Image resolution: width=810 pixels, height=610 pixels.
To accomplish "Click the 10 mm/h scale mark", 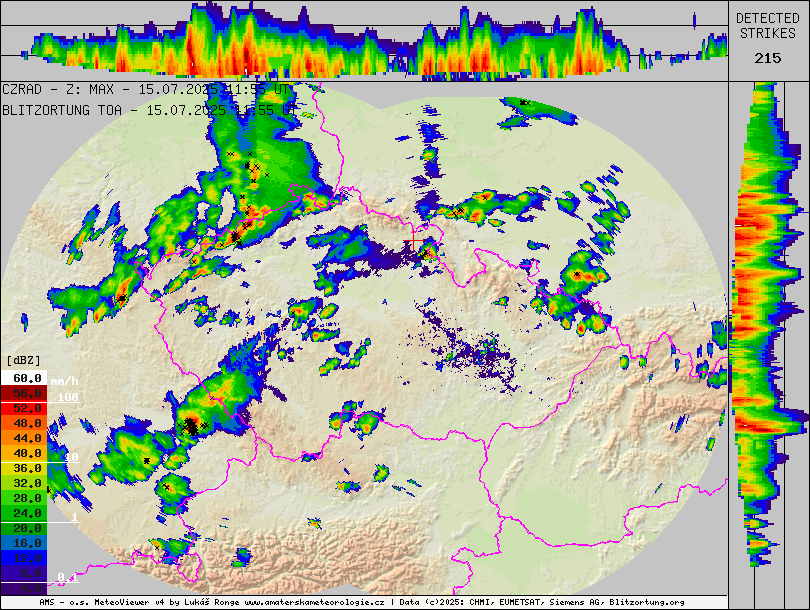I will click(x=71, y=457).
